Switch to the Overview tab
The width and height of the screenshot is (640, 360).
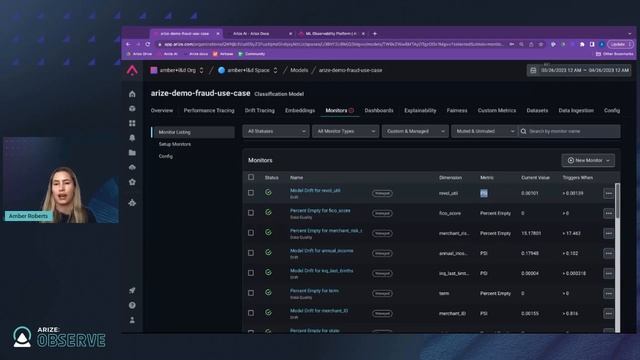[162, 111]
